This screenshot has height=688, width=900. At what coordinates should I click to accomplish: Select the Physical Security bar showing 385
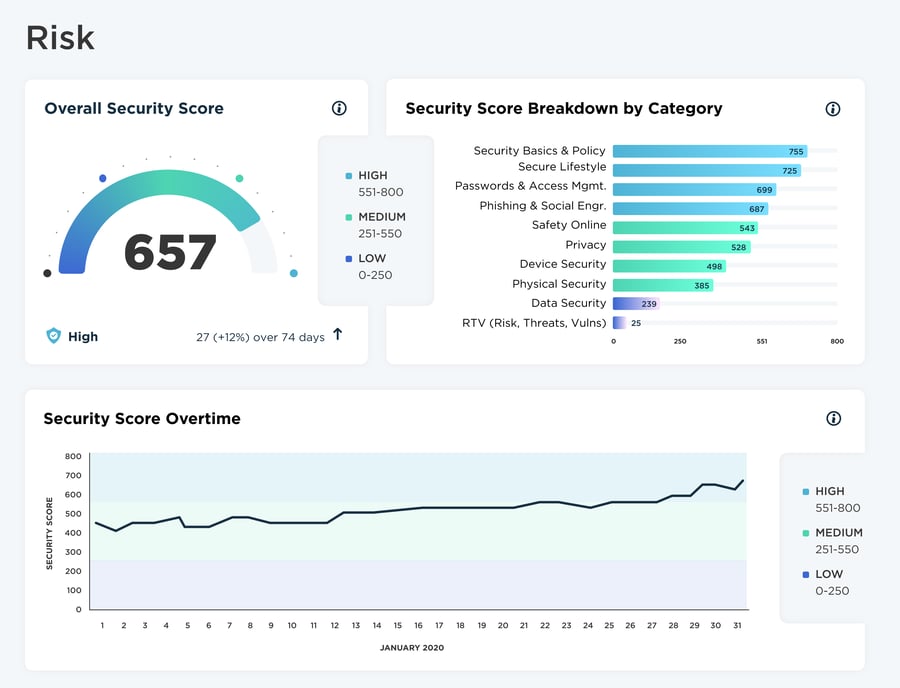[663, 285]
